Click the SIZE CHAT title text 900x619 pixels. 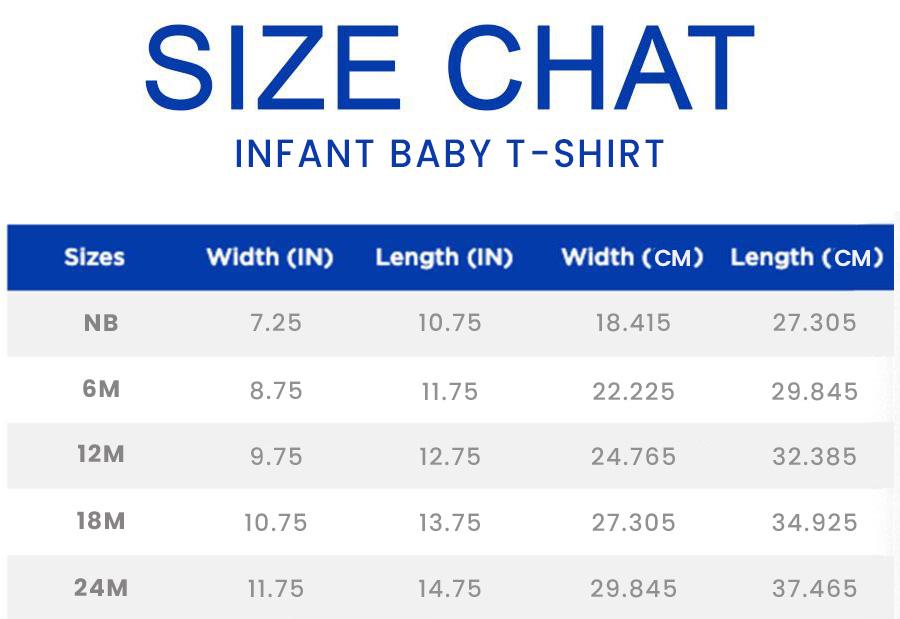pos(449,68)
